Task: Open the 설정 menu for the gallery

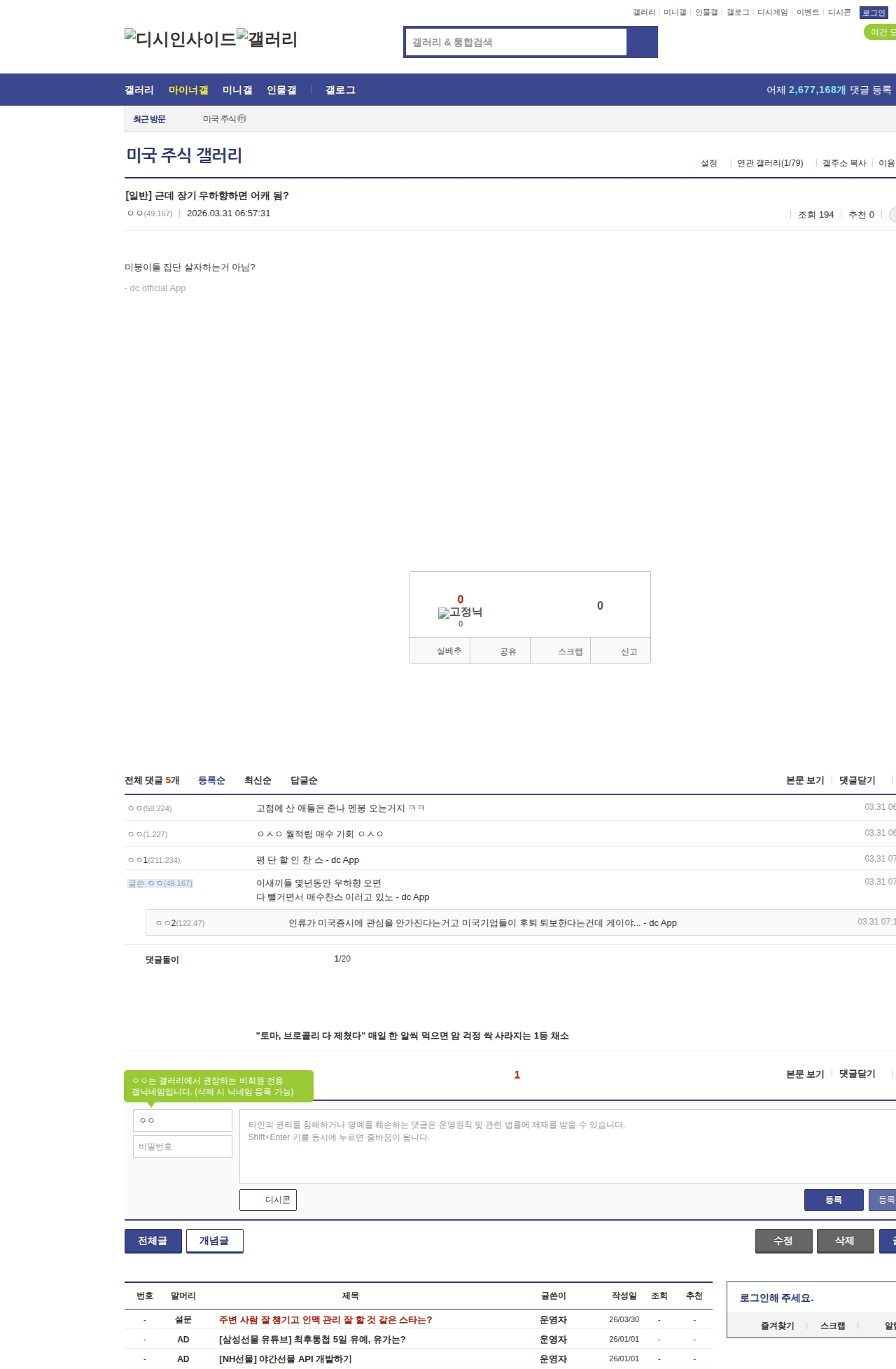Action: 708,163
